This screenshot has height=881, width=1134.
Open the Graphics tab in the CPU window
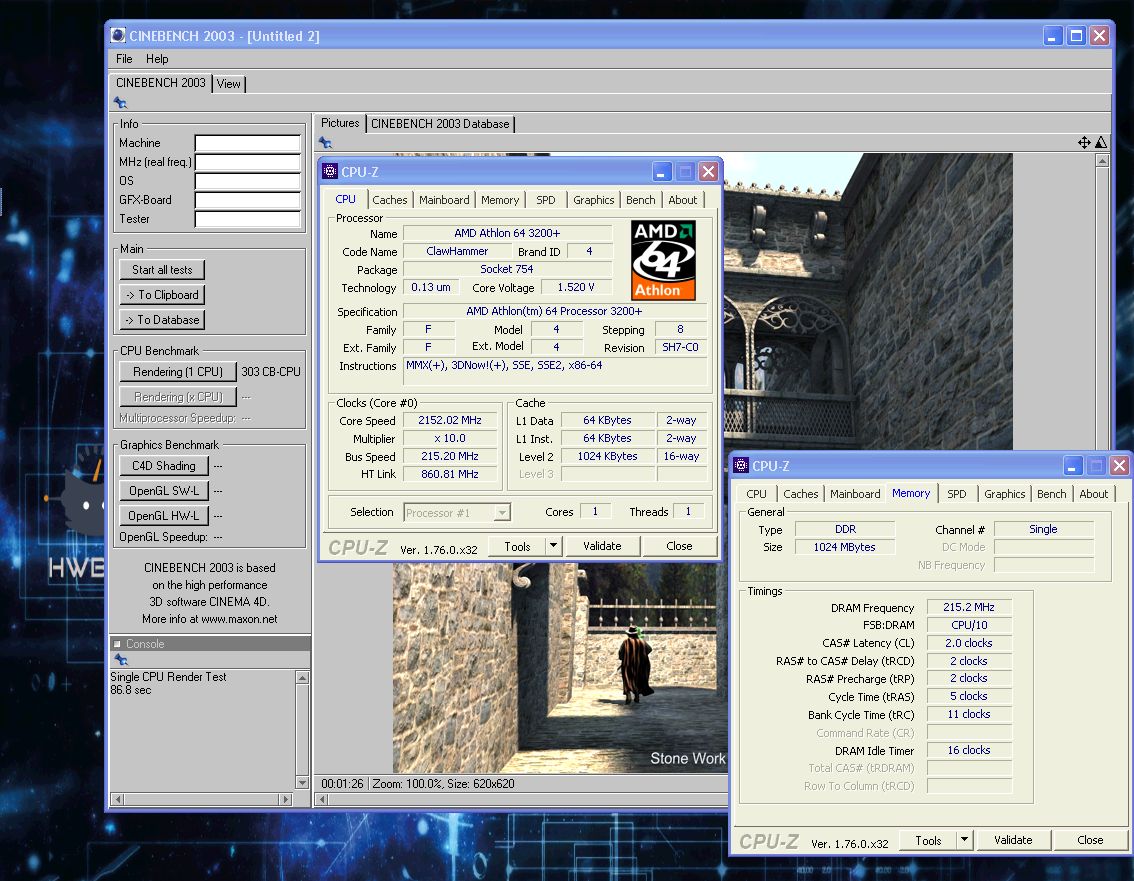[593, 200]
